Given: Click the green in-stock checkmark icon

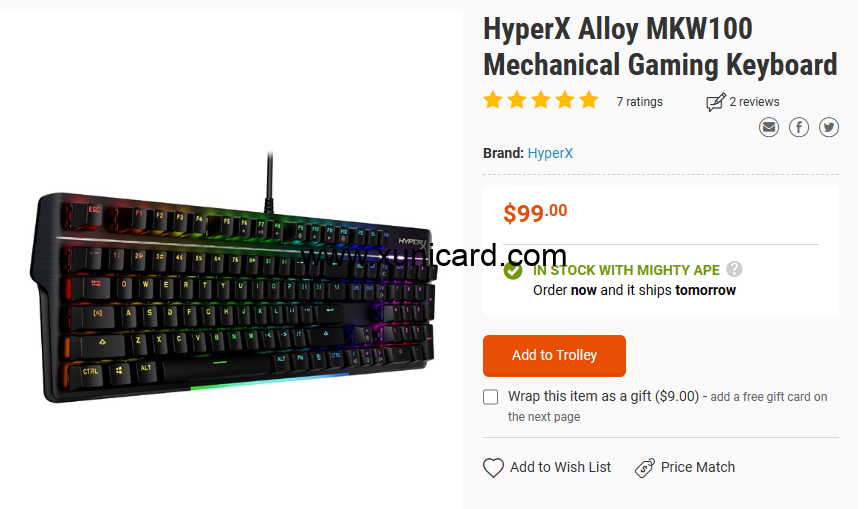Looking at the screenshot, I should [x=513, y=271].
